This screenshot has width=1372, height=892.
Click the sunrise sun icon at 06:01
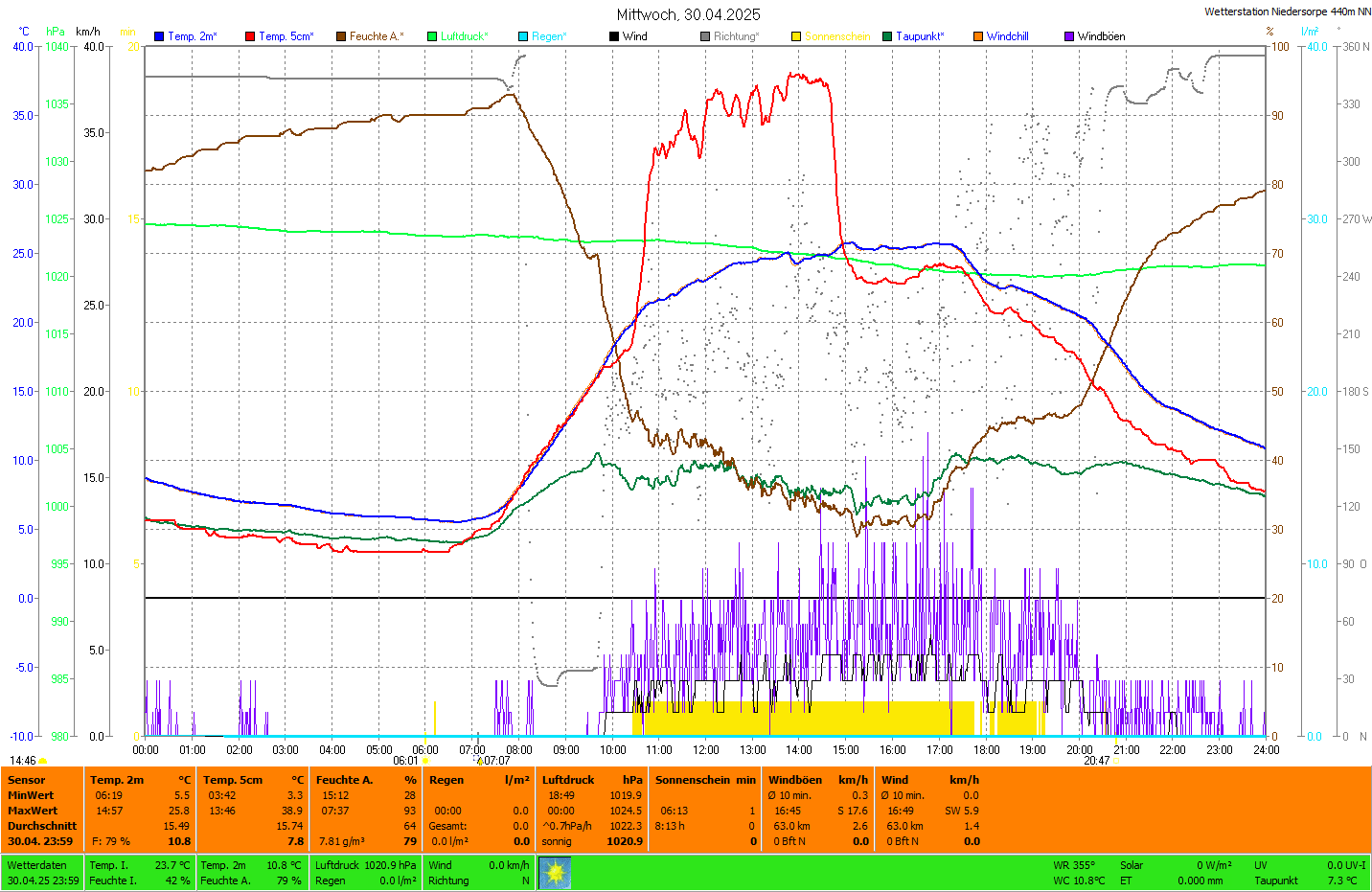(426, 762)
